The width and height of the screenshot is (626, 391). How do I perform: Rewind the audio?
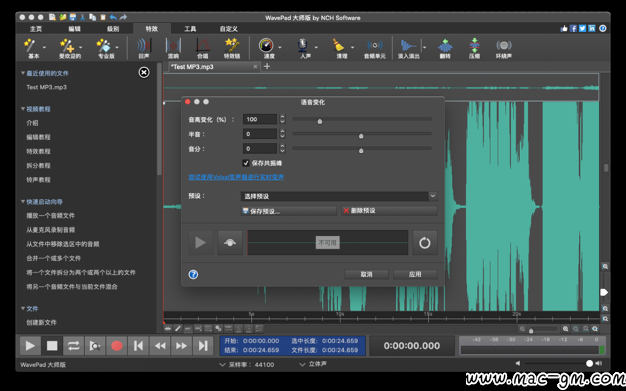pyautogui.click(x=160, y=345)
